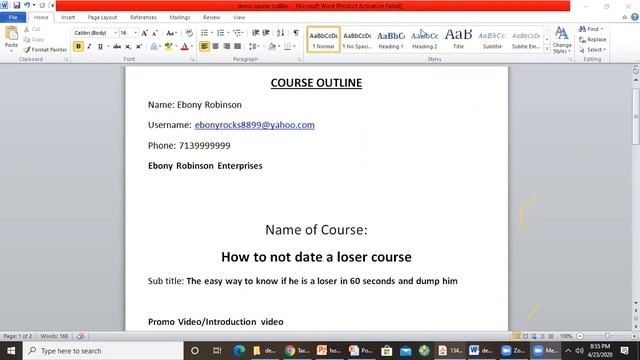Switch to the References tab

(143, 18)
